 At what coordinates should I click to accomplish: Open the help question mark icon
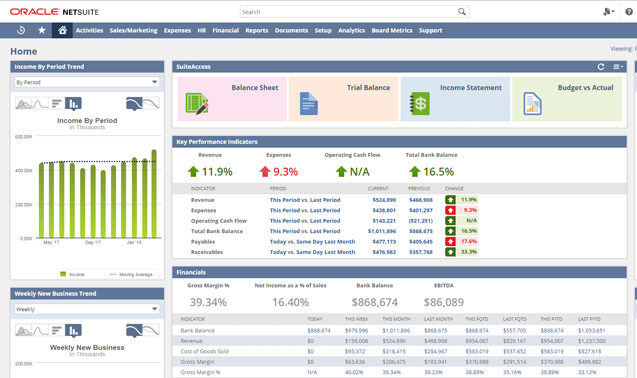tap(629, 12)
